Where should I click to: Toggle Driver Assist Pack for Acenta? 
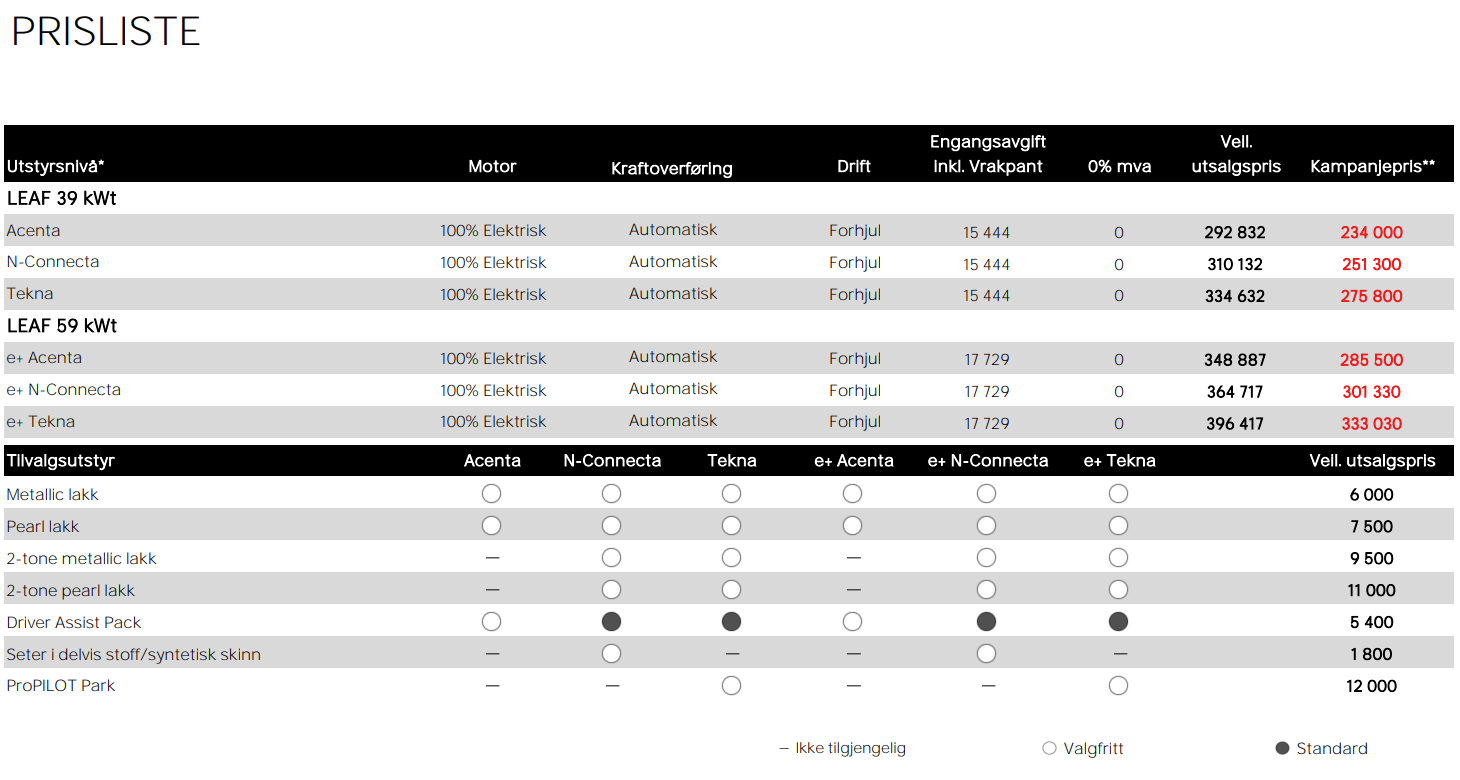click(491, 622)
